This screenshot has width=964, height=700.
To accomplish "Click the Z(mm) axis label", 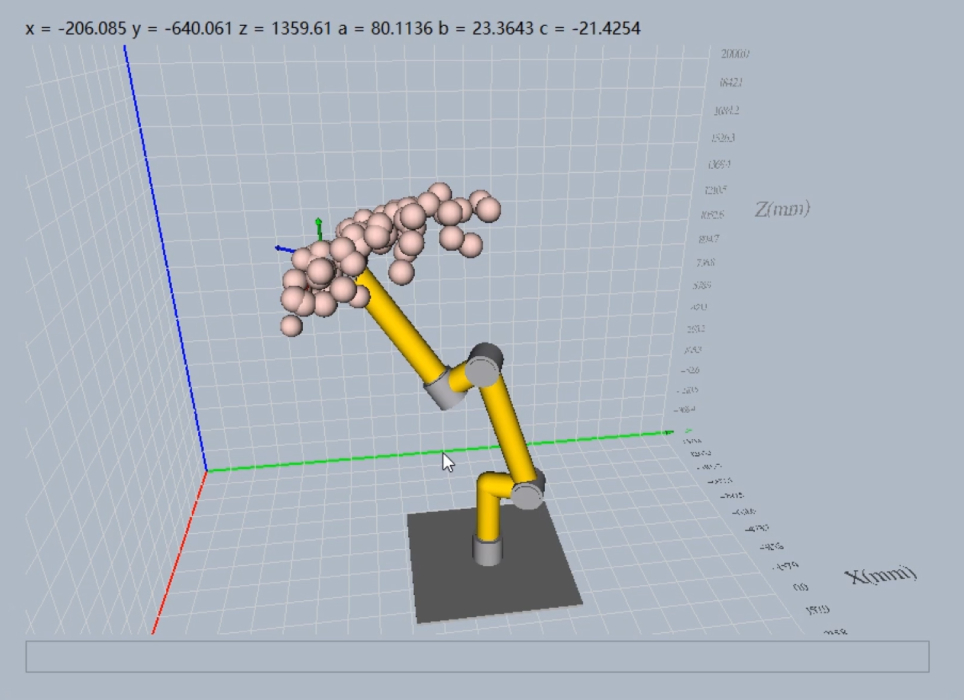I will [x=782, y=209].
